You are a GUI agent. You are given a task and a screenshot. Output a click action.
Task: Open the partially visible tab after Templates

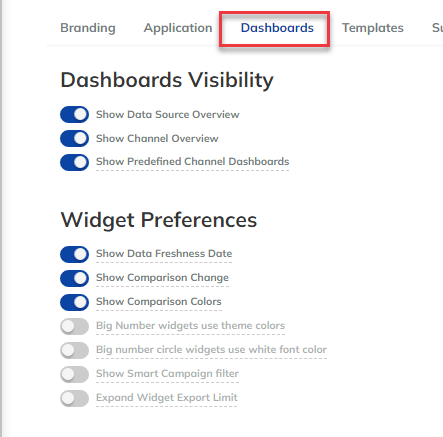[x=437, y=28]
